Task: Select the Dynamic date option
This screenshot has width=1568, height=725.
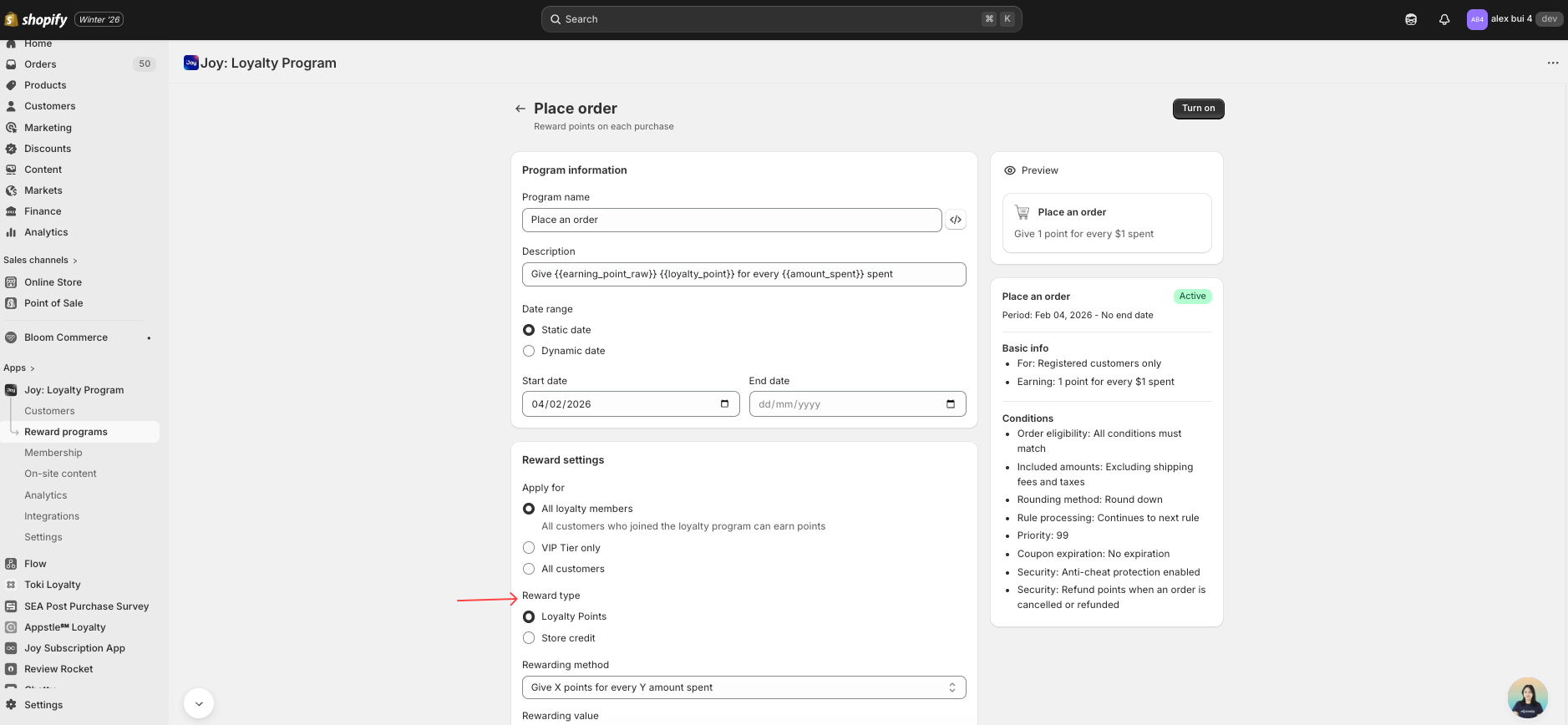Action: point(529,351)
